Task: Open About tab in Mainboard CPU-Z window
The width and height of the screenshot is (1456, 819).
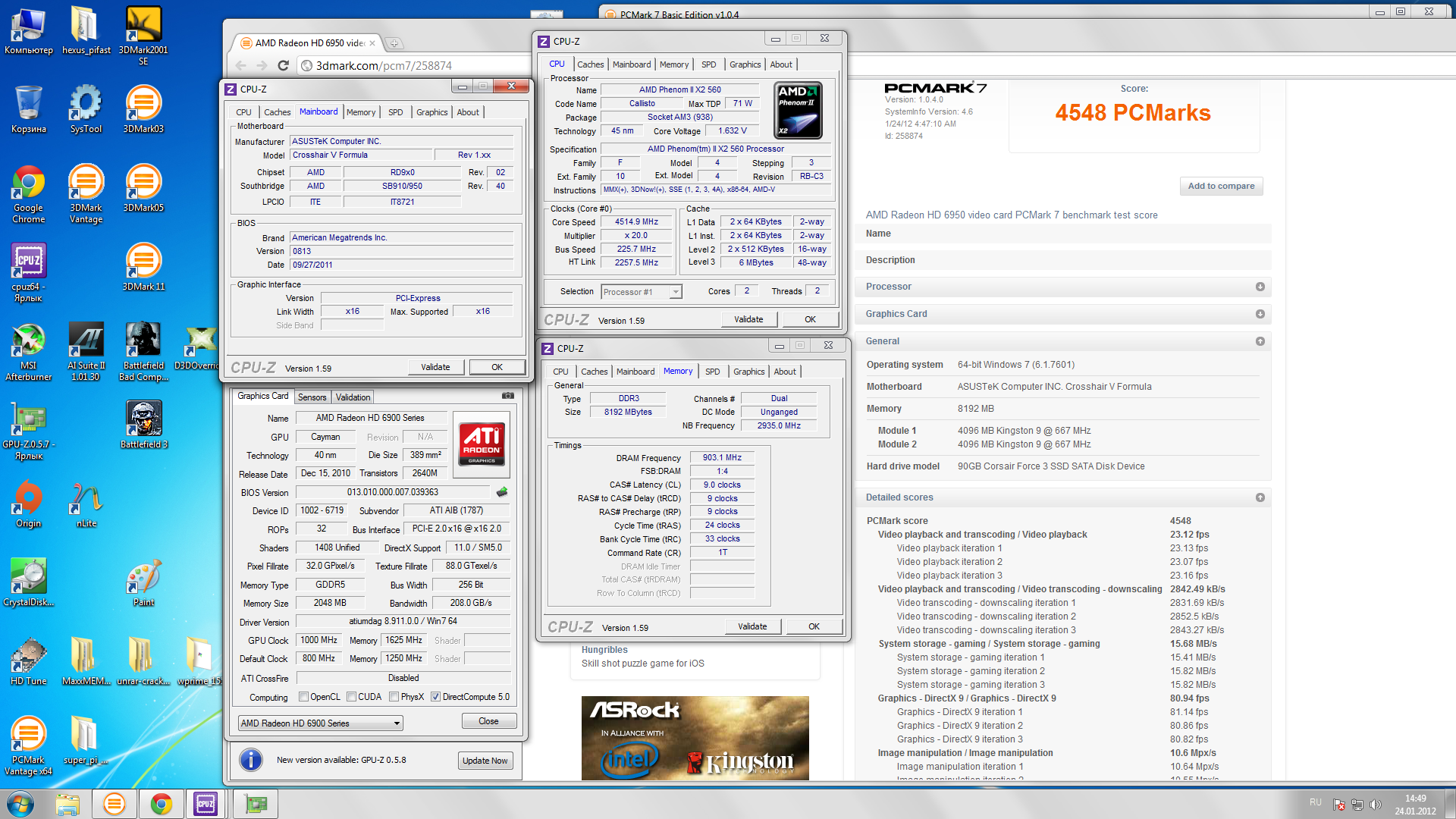Action: point(468,112)
